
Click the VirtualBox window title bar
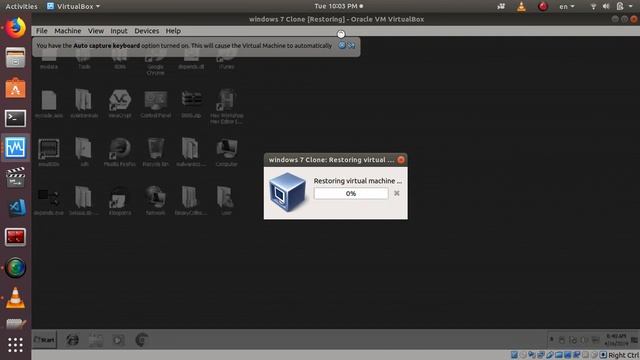pos(336,19)
